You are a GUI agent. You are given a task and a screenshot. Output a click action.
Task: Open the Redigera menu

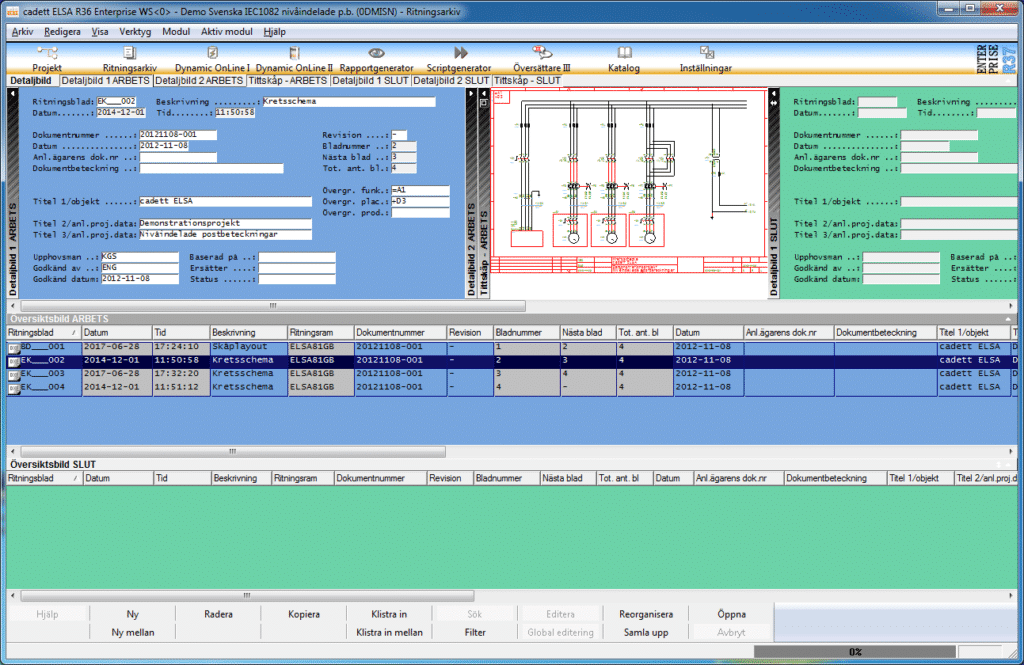62,31
